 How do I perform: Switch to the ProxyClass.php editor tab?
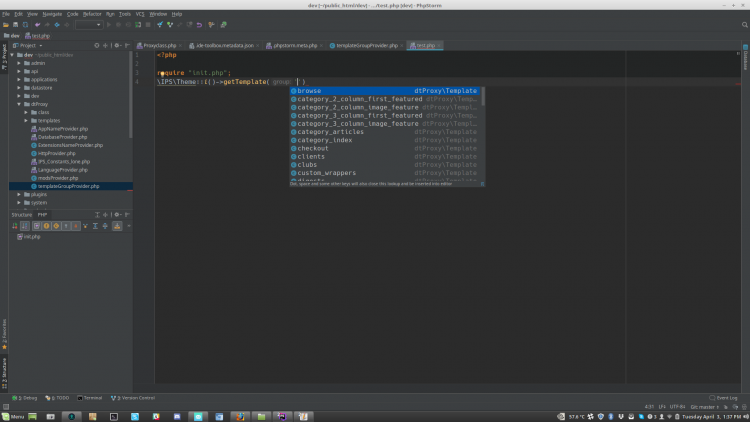coord(158,45)
